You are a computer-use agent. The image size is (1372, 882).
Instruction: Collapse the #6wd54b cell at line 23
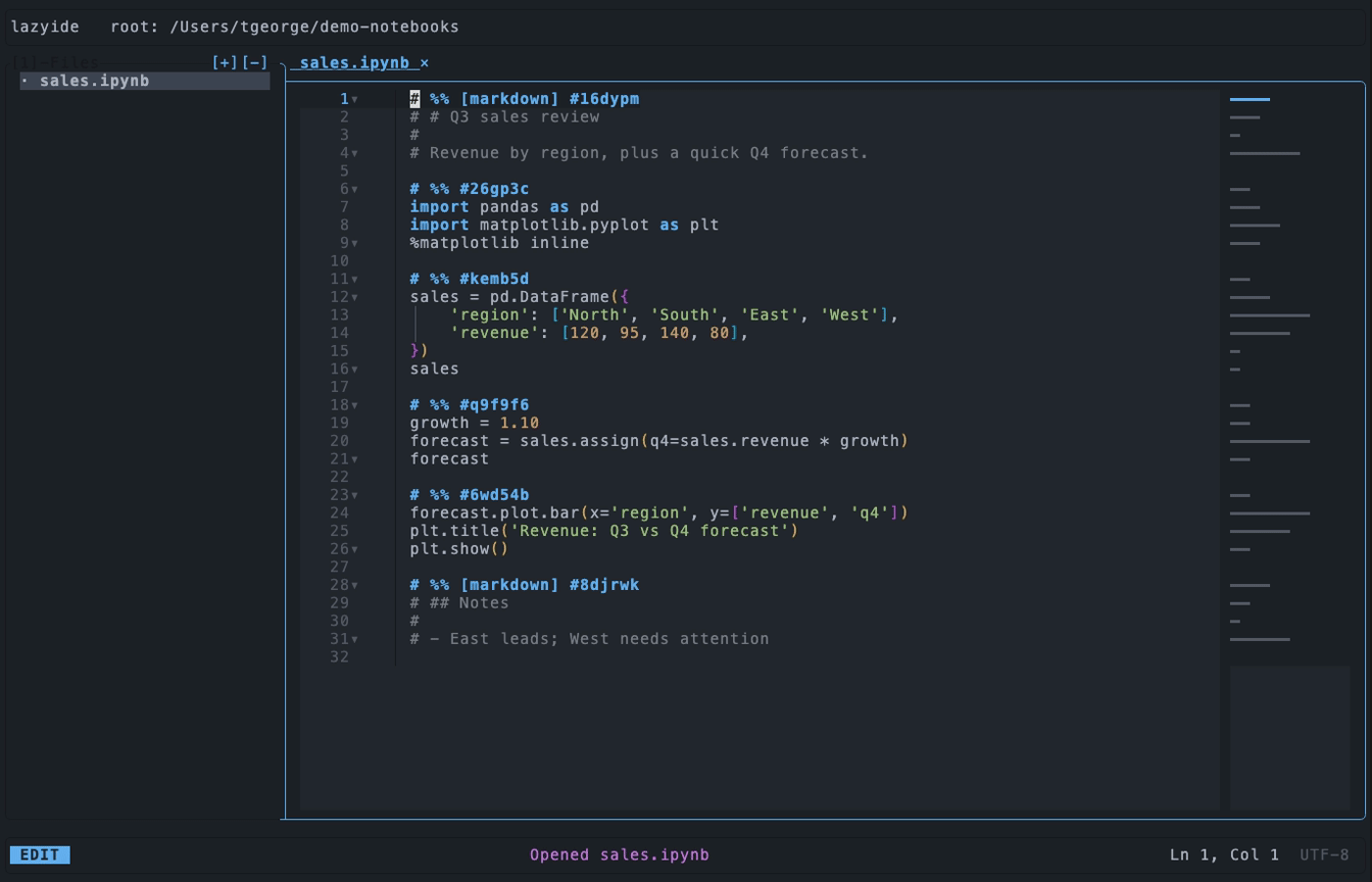pyautogui.click(x=355, y=495)
